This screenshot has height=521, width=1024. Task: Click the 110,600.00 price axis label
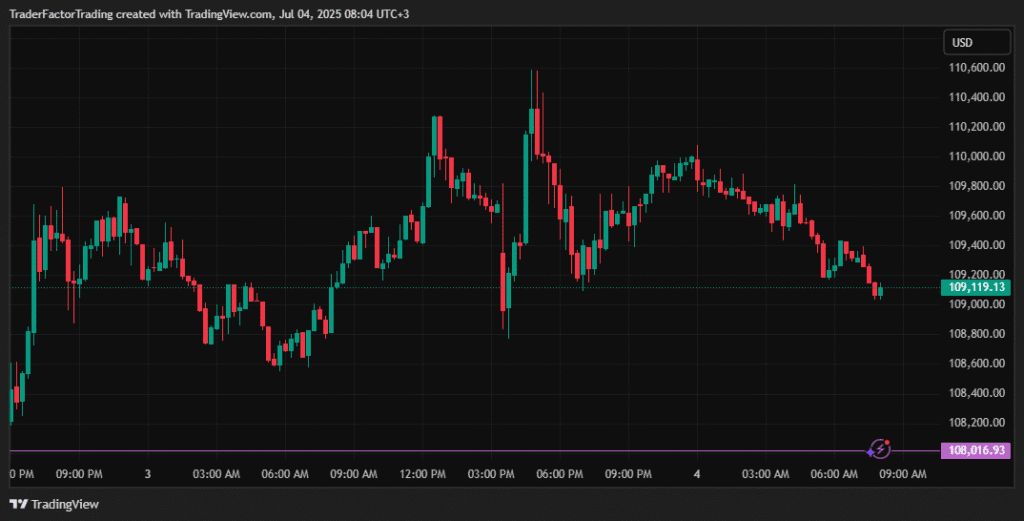[x=976, y=67]
